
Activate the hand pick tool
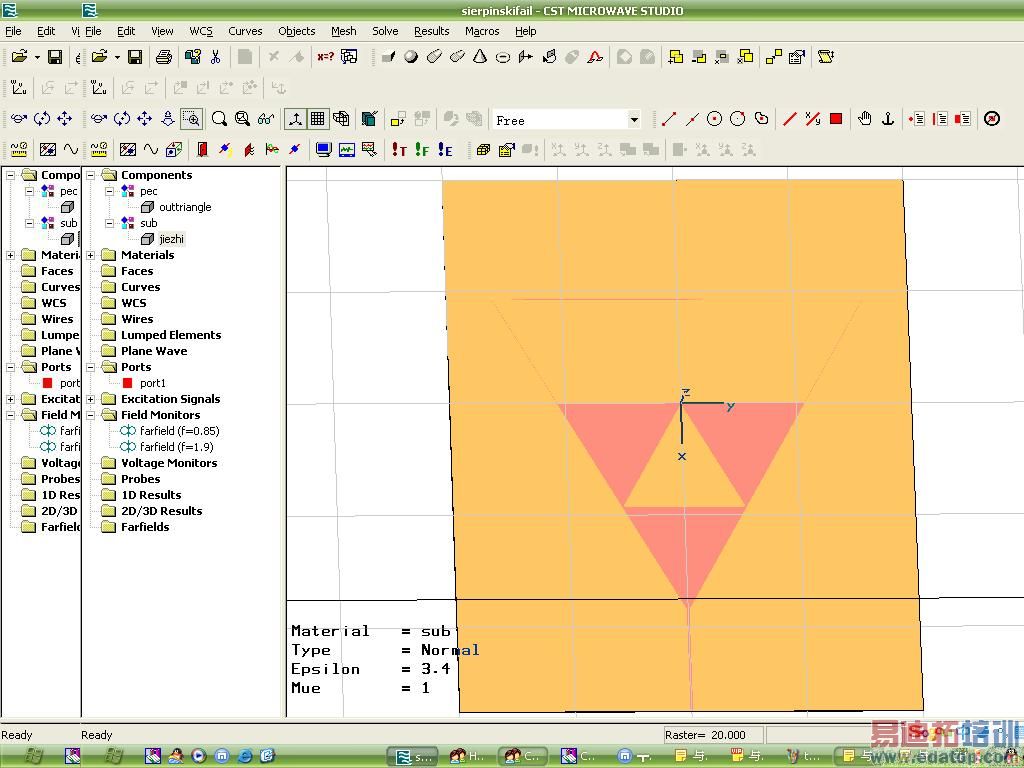864,119
